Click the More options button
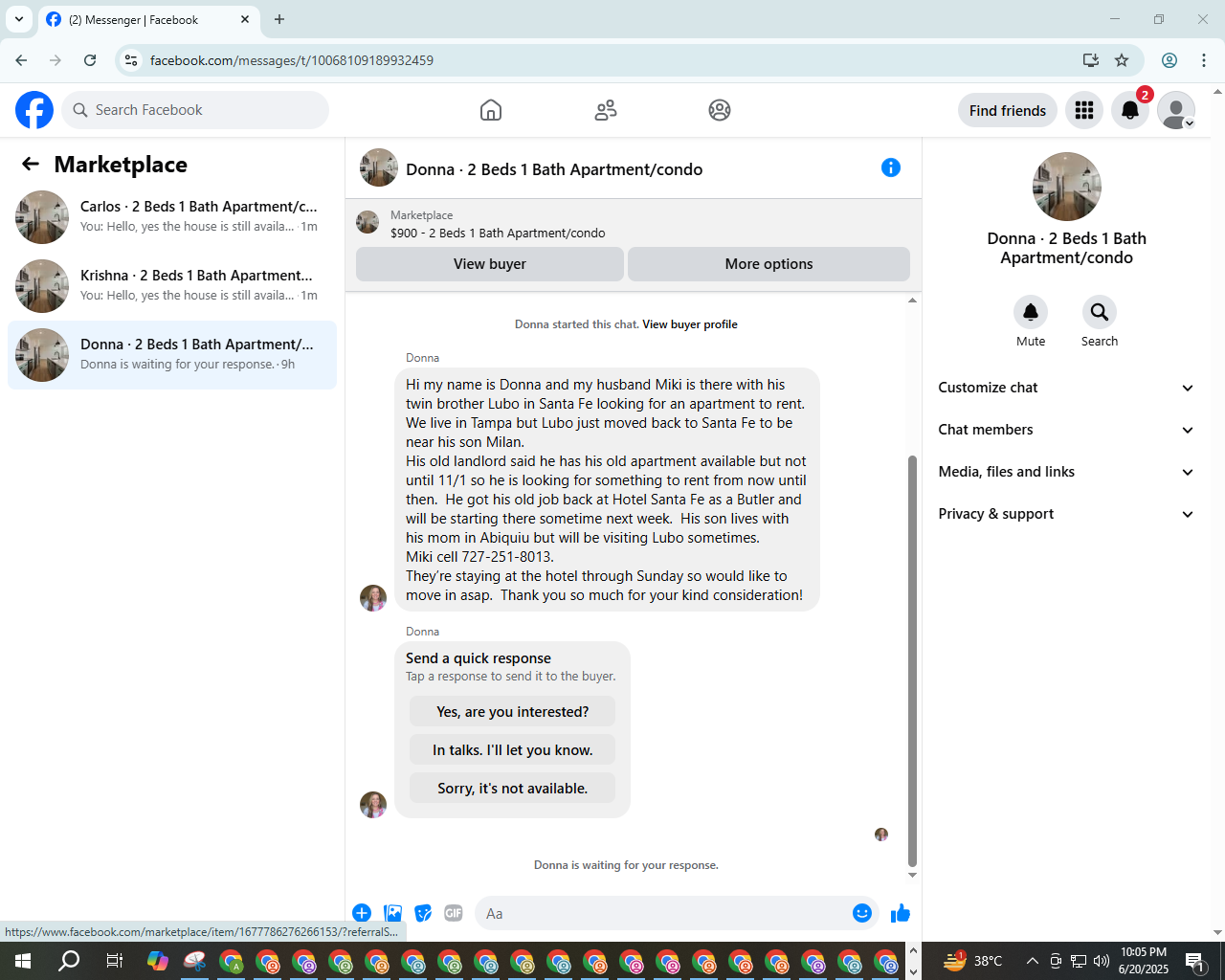This screenshot has height=980, width=1225. click(768, 264)
